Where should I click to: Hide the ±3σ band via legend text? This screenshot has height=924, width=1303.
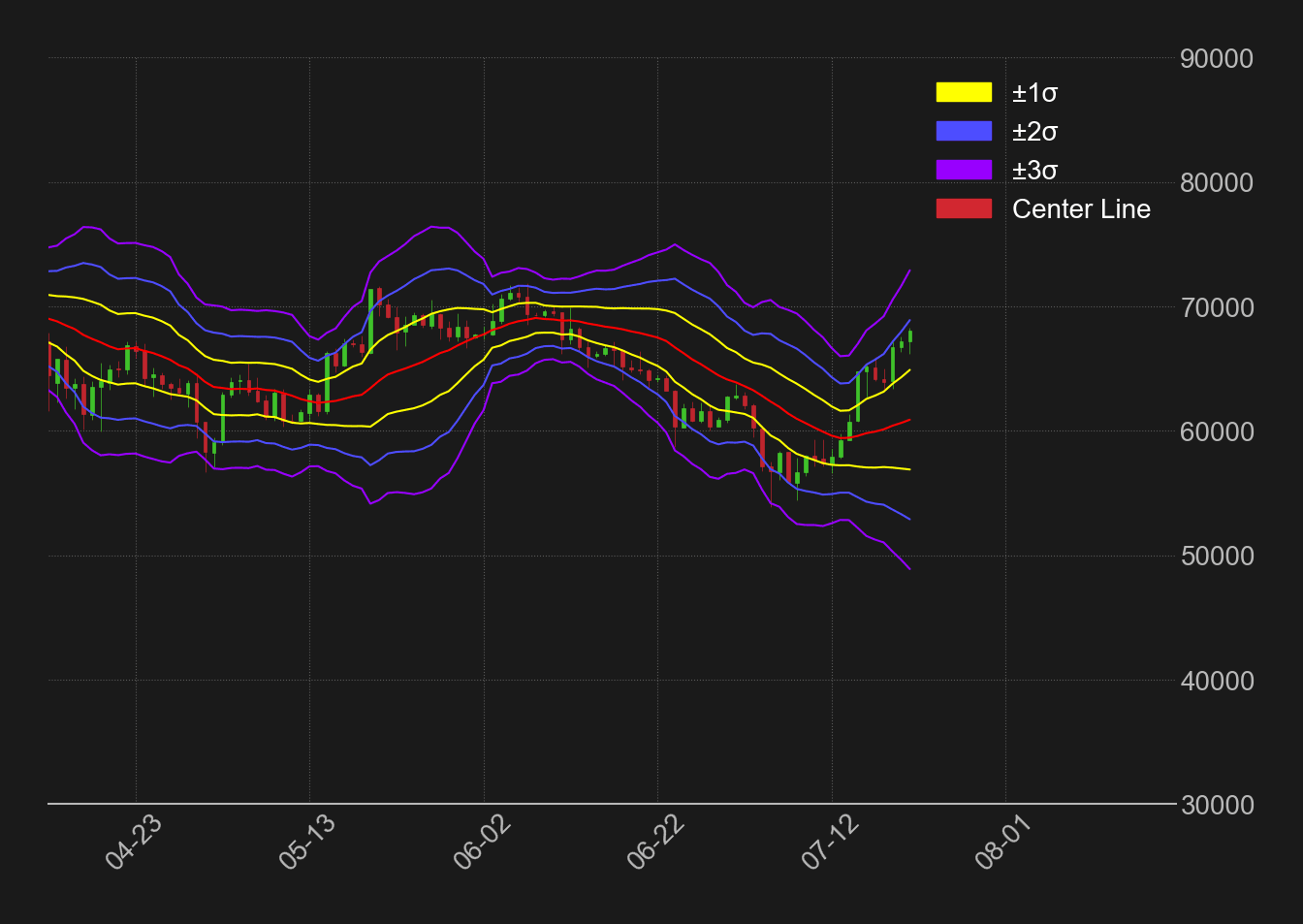pyautogui.click(x=1034, y=171)
